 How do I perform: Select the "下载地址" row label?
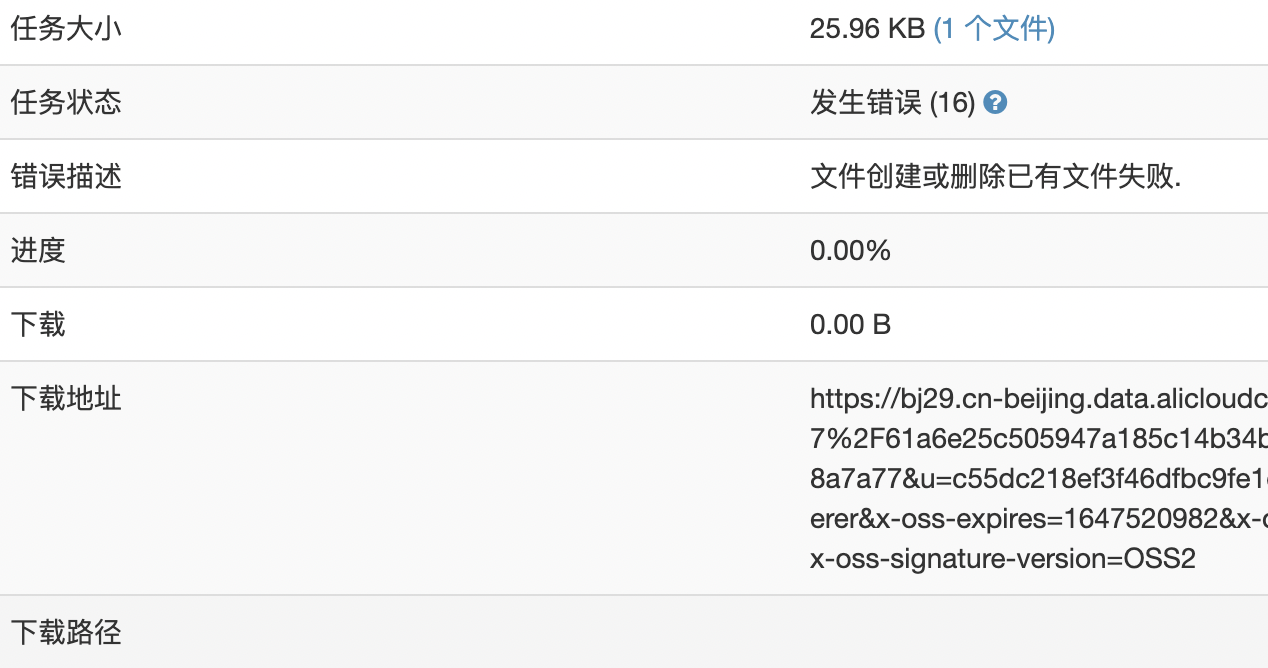pyautogui.click(x=64, y=398)
